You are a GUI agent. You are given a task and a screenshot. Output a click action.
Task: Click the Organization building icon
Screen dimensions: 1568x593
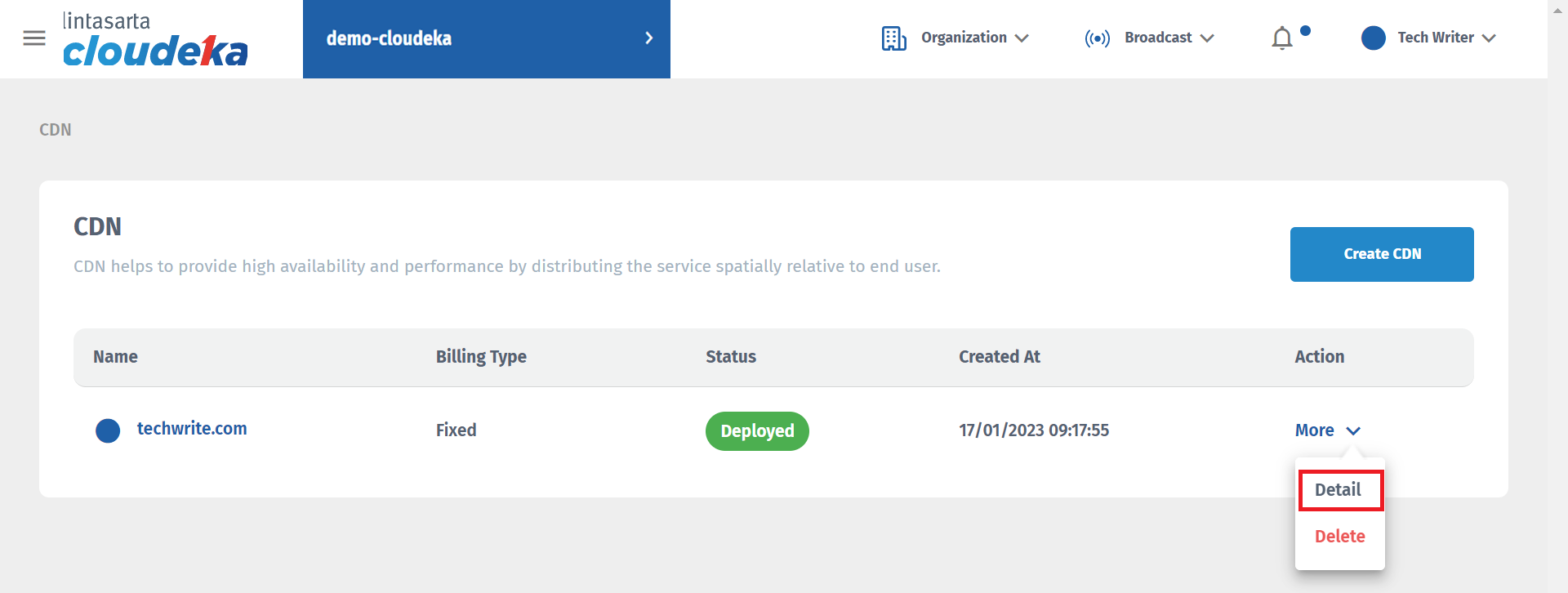coord(893,38)
